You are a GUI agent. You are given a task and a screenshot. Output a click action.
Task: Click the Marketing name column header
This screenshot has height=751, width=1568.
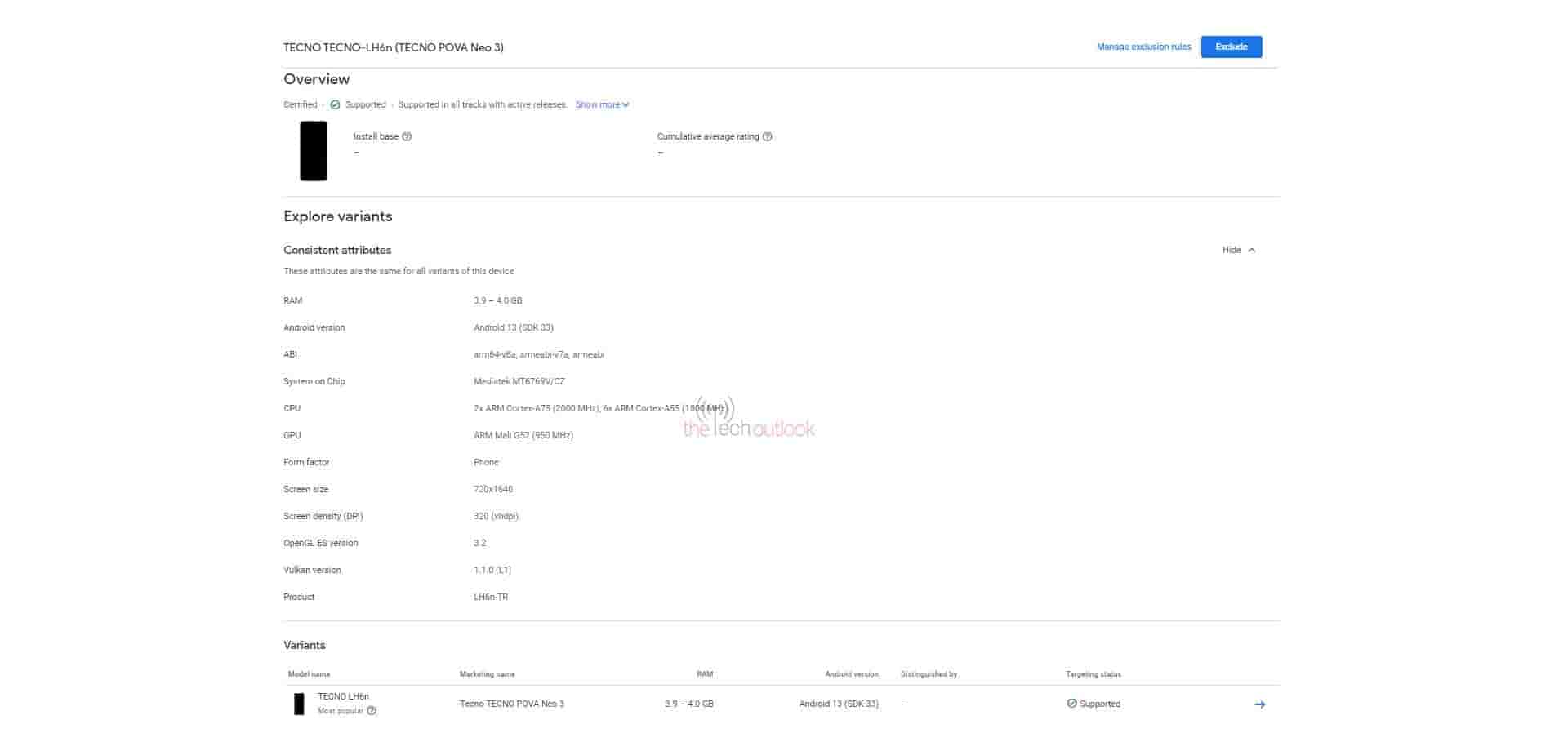pyautogui.click(x=487, y=674)
